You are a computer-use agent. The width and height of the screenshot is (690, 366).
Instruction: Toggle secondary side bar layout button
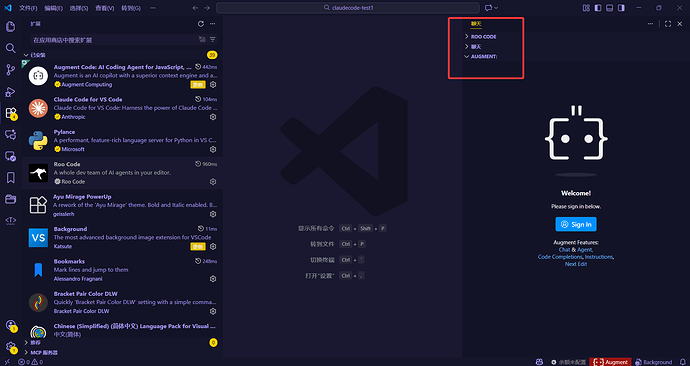pyautogui.click(x=621, y=8)
